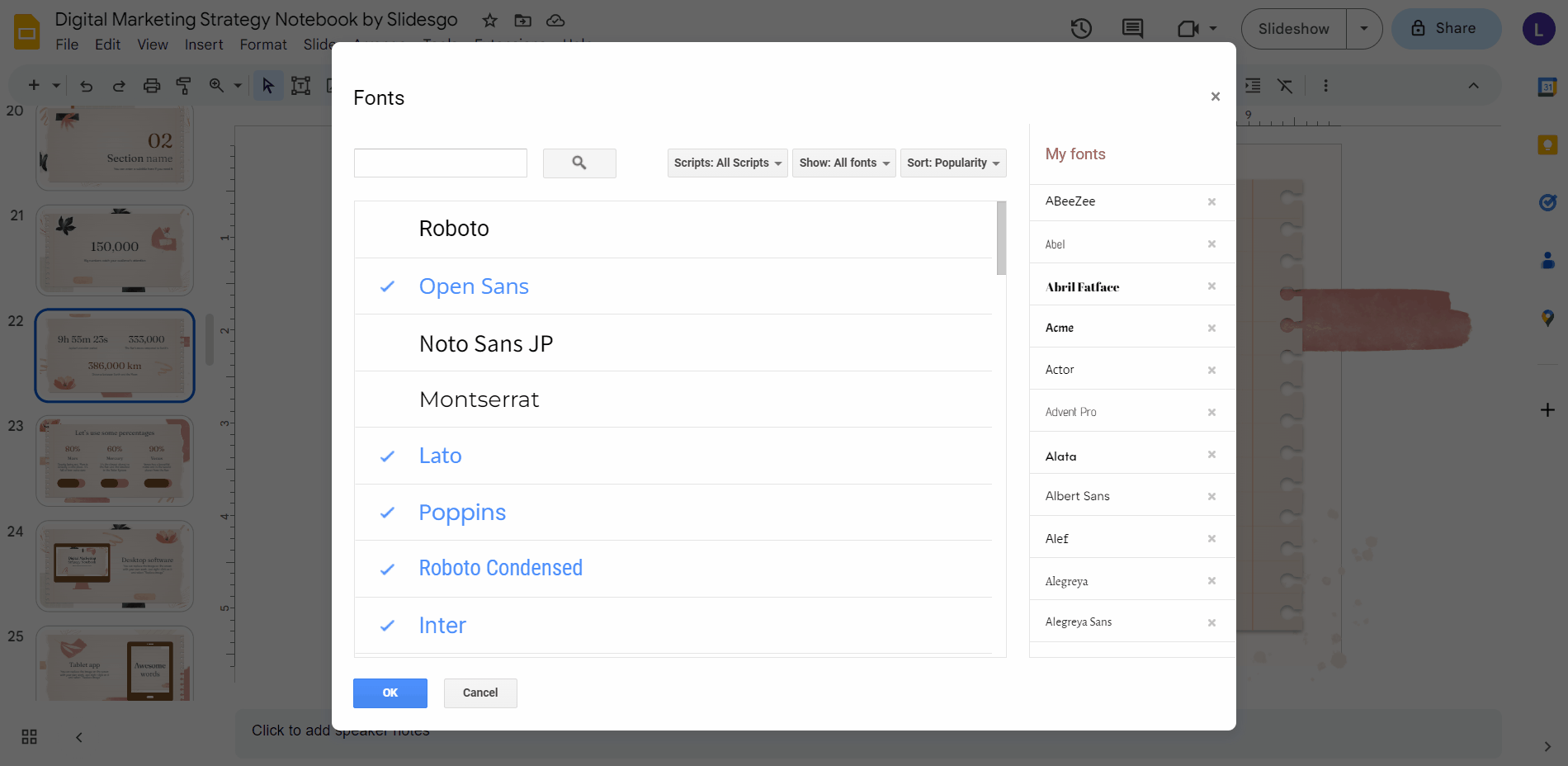Remove Abel from My fonts

pyautogui.click(x=1211, y=244)
